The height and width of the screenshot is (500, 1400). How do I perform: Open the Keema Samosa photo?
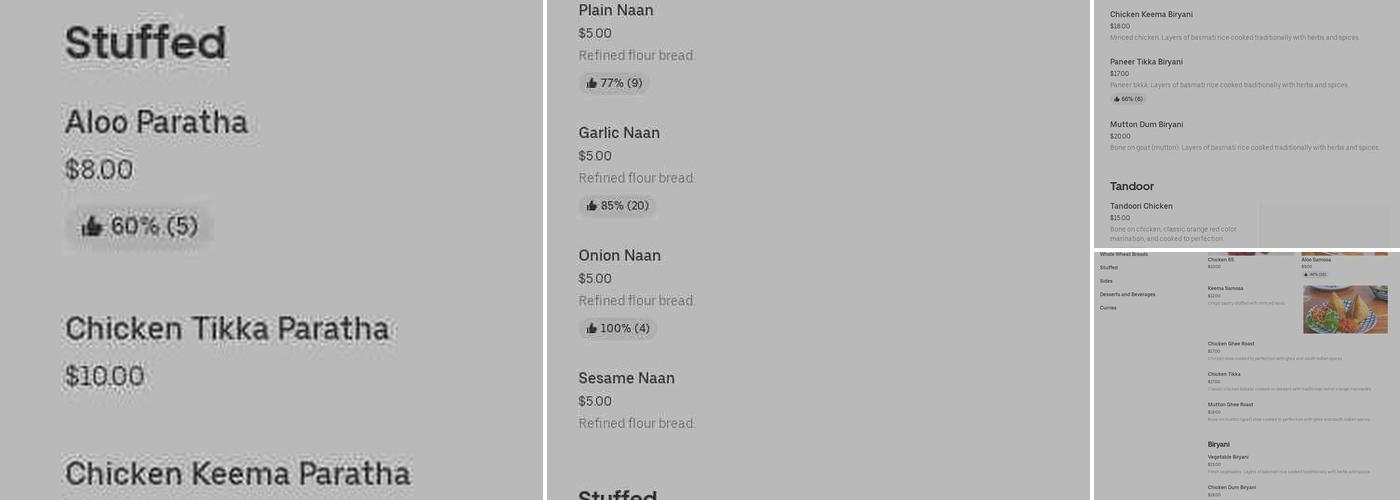[x=1345, y=309]
